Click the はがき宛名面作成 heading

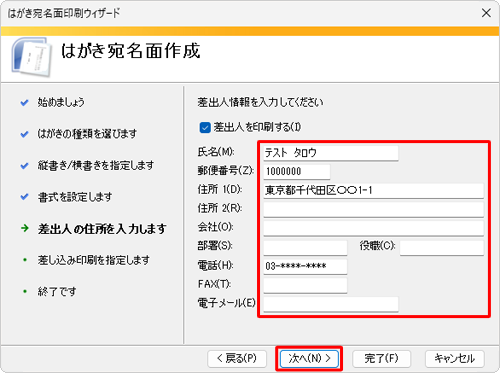(131, 51)
